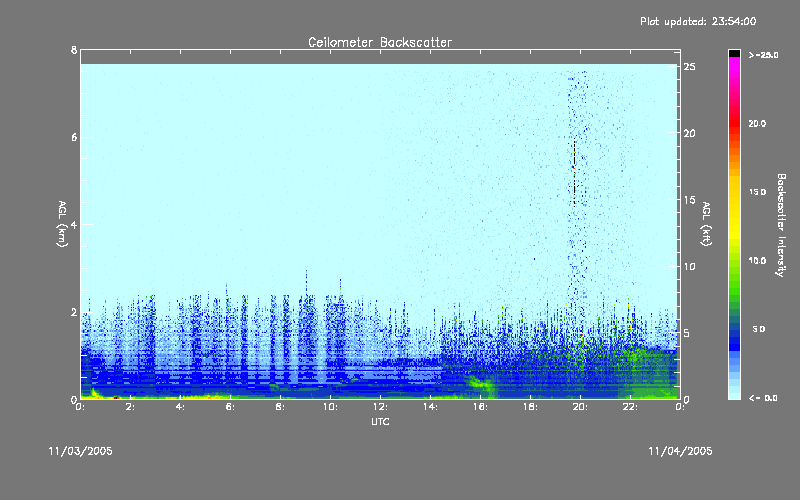Screen dimensions: 800x500
Task: Click the '>-25.0' colorbar maximum label
Action: pos(763,55)
